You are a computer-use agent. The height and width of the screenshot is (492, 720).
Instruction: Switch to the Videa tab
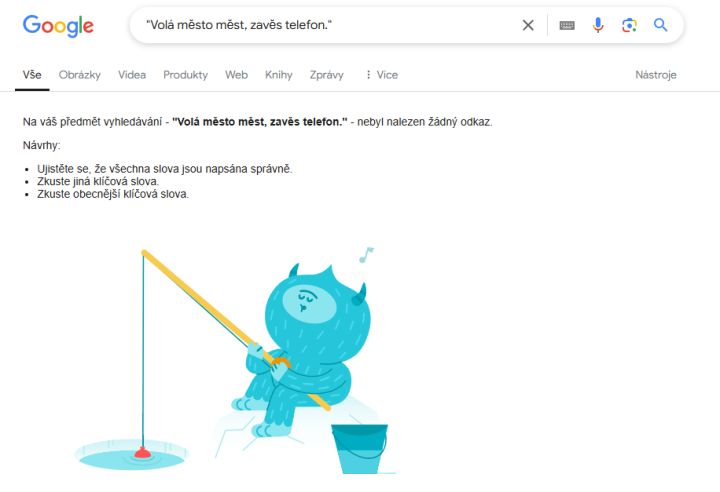tap(132, 75)
